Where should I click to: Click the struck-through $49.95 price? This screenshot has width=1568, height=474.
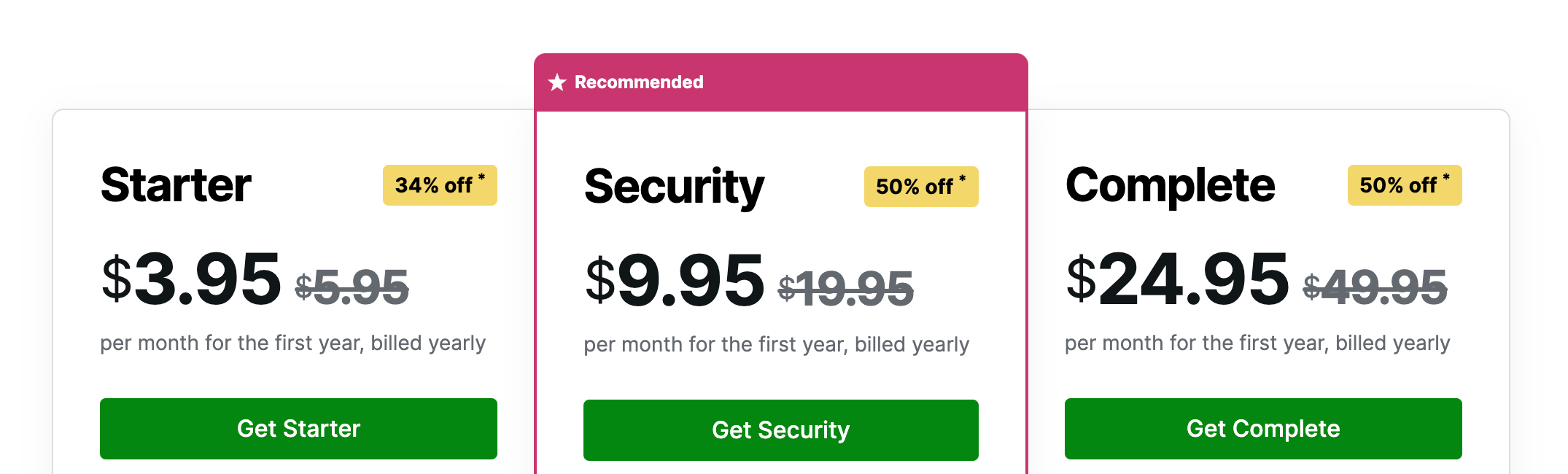pos(1375,287)
